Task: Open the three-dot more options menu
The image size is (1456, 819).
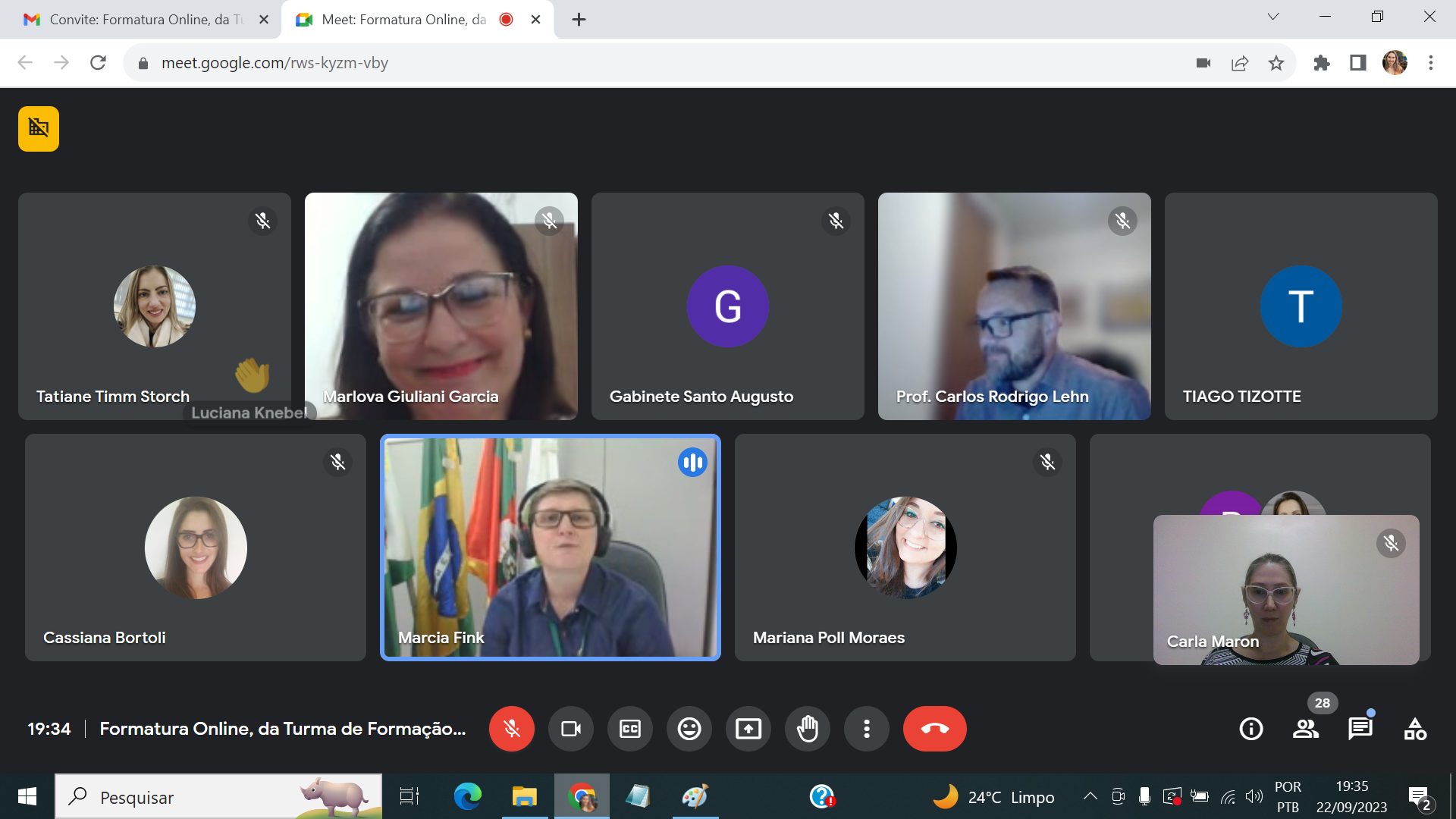Action: [x=867, y=729]
